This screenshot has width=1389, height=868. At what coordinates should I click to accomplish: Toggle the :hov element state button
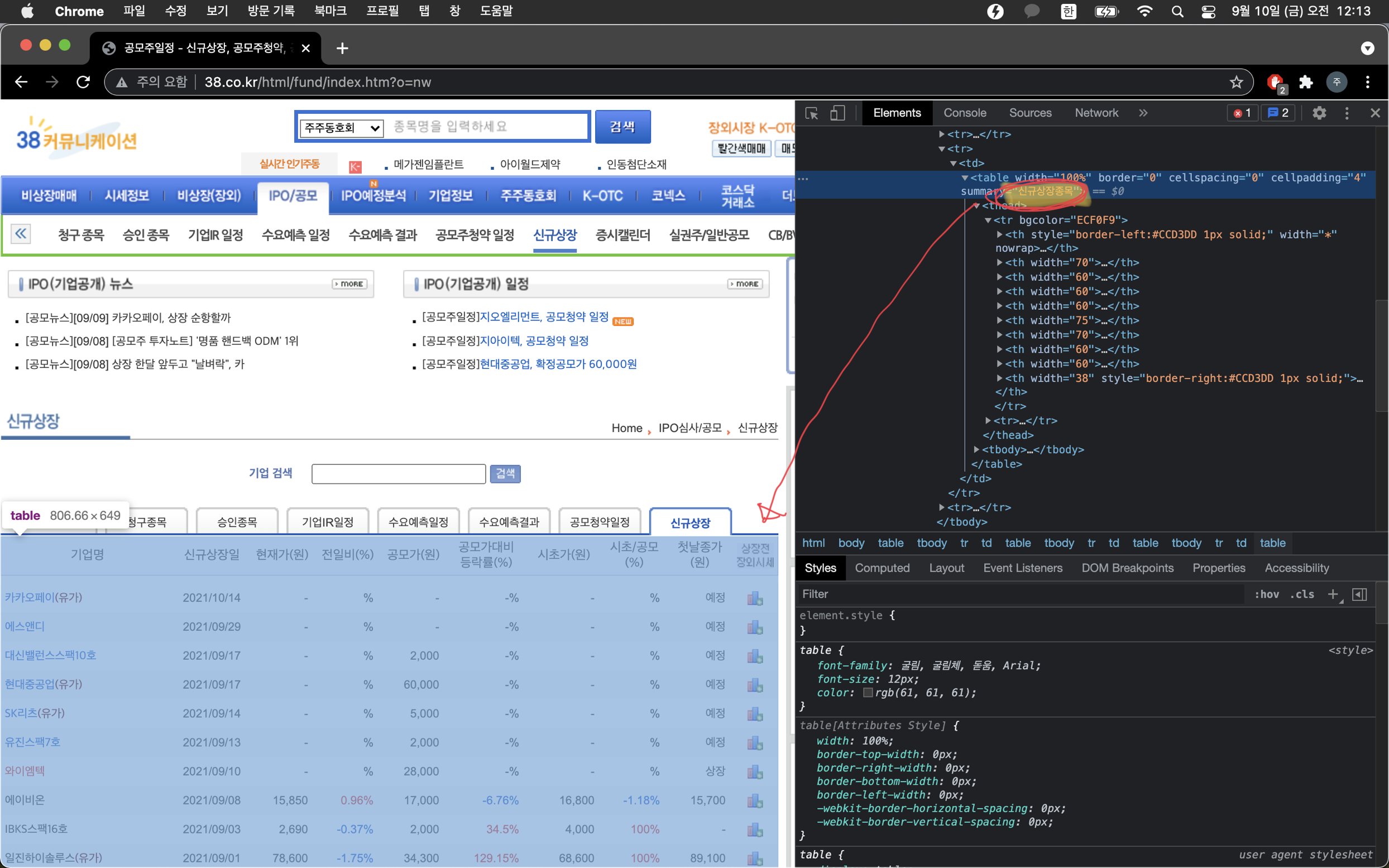point(1266,594)
